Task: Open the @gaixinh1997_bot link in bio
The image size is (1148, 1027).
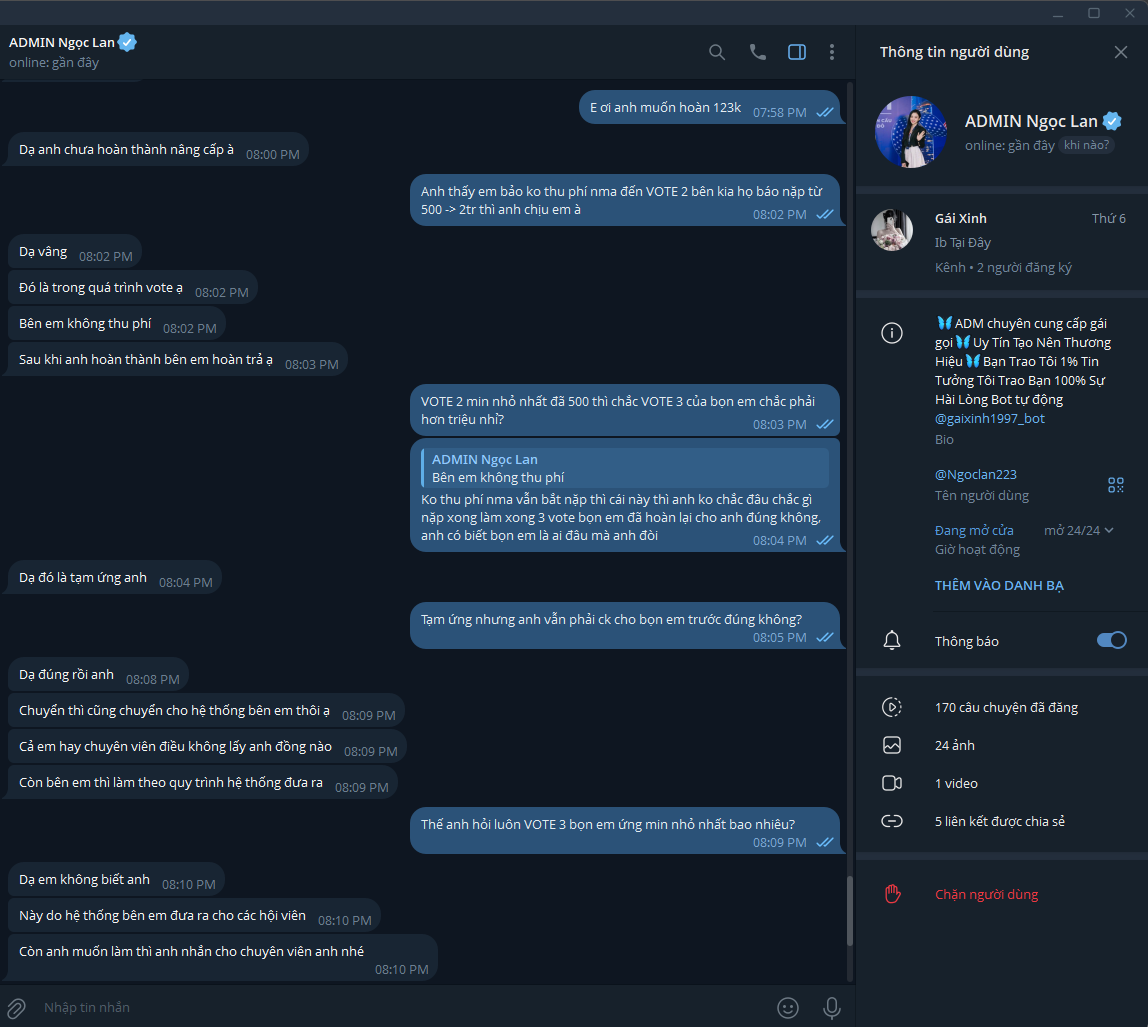Action: [x=989, y=419]
